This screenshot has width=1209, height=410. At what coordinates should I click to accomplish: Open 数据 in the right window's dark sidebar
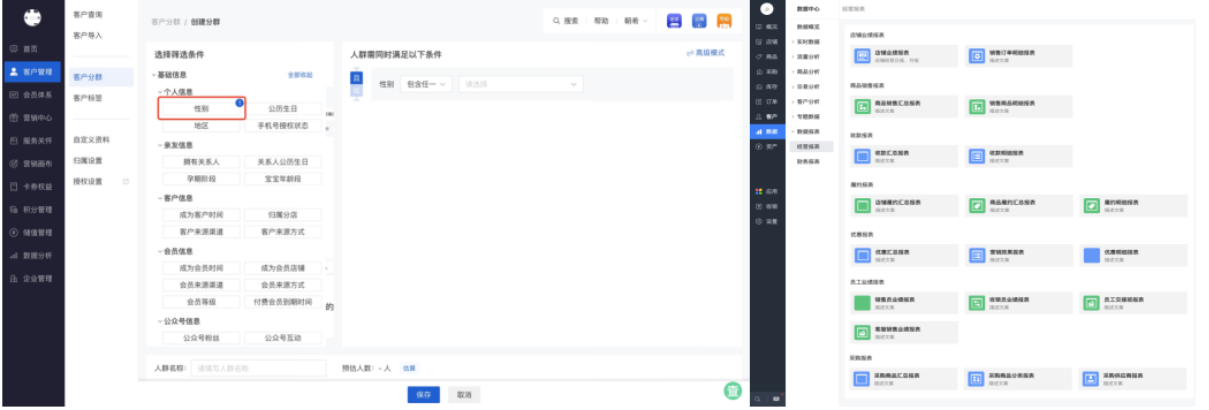767,131
